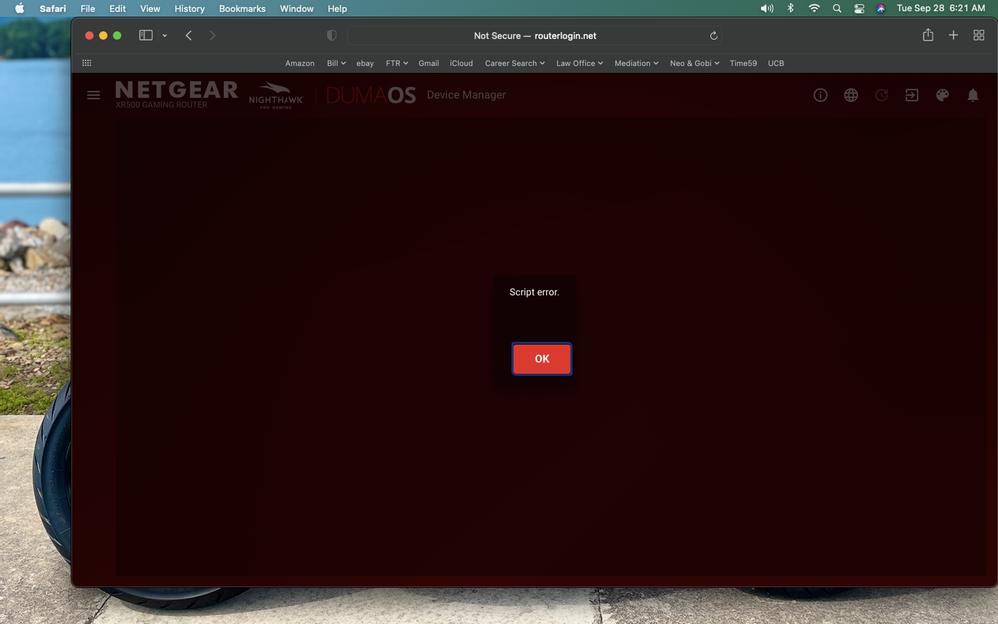Click the globe language icon

[850, 95]
